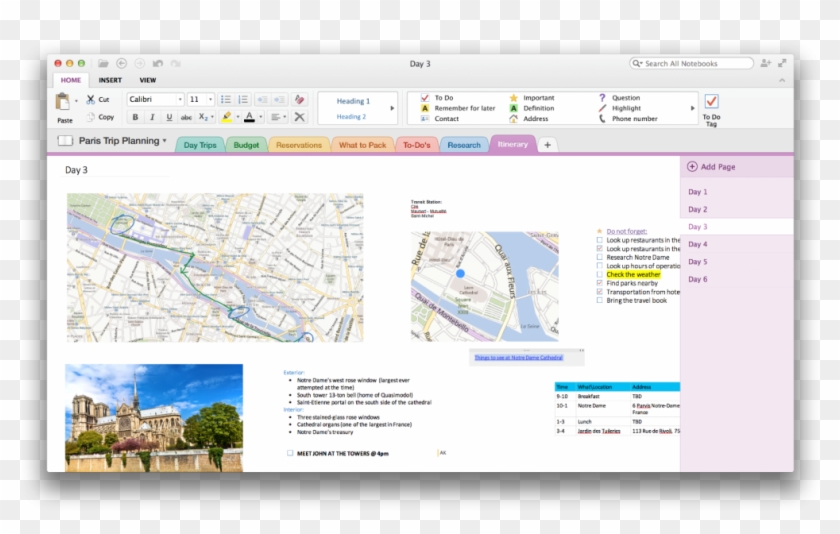The height and width of the screenshot is (534, 840).
Task: Open the Budget section tab
Action: tap(246, 145)
